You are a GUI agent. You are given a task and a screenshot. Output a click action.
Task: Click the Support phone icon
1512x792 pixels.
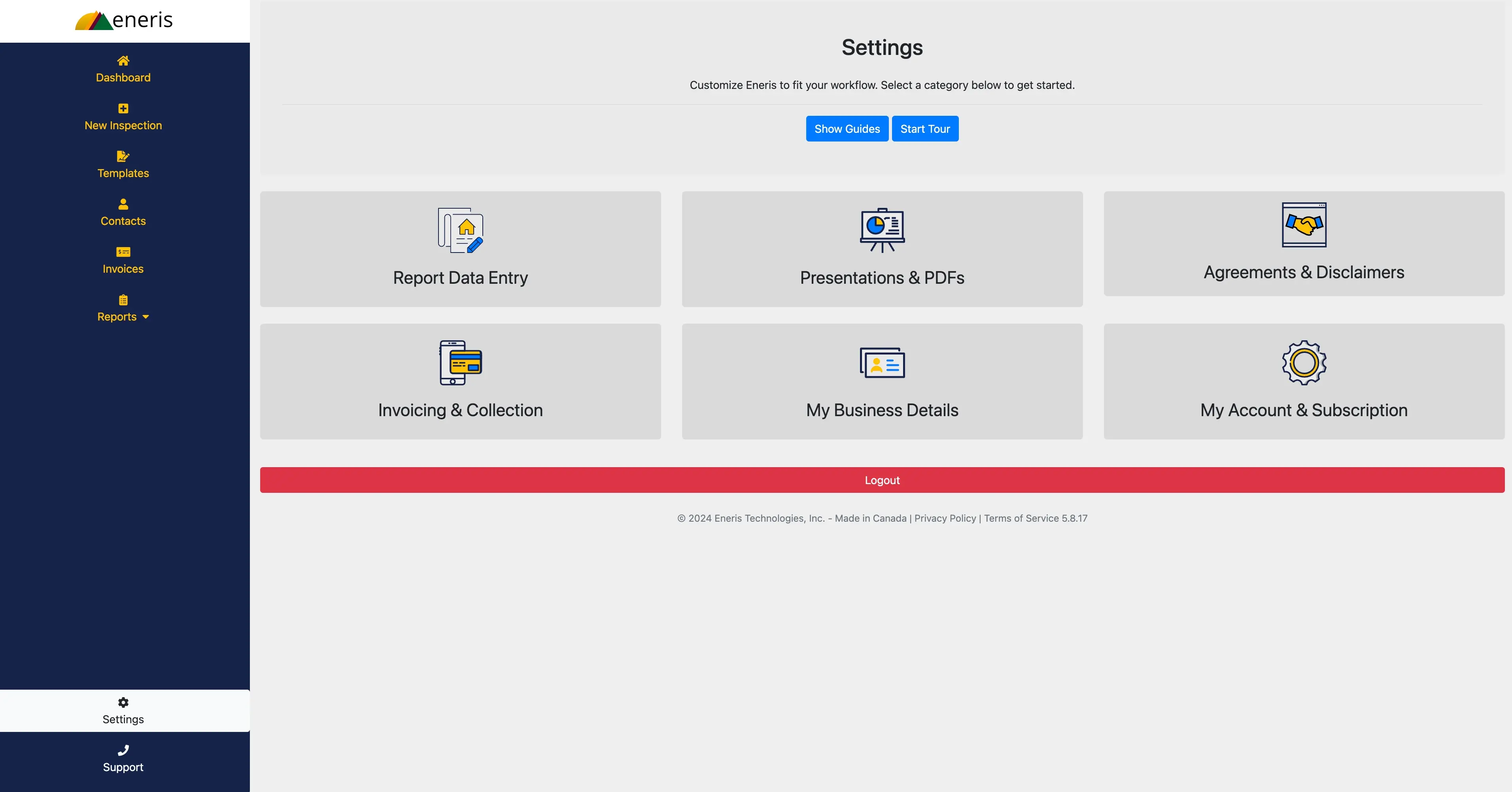coord(123,751)
